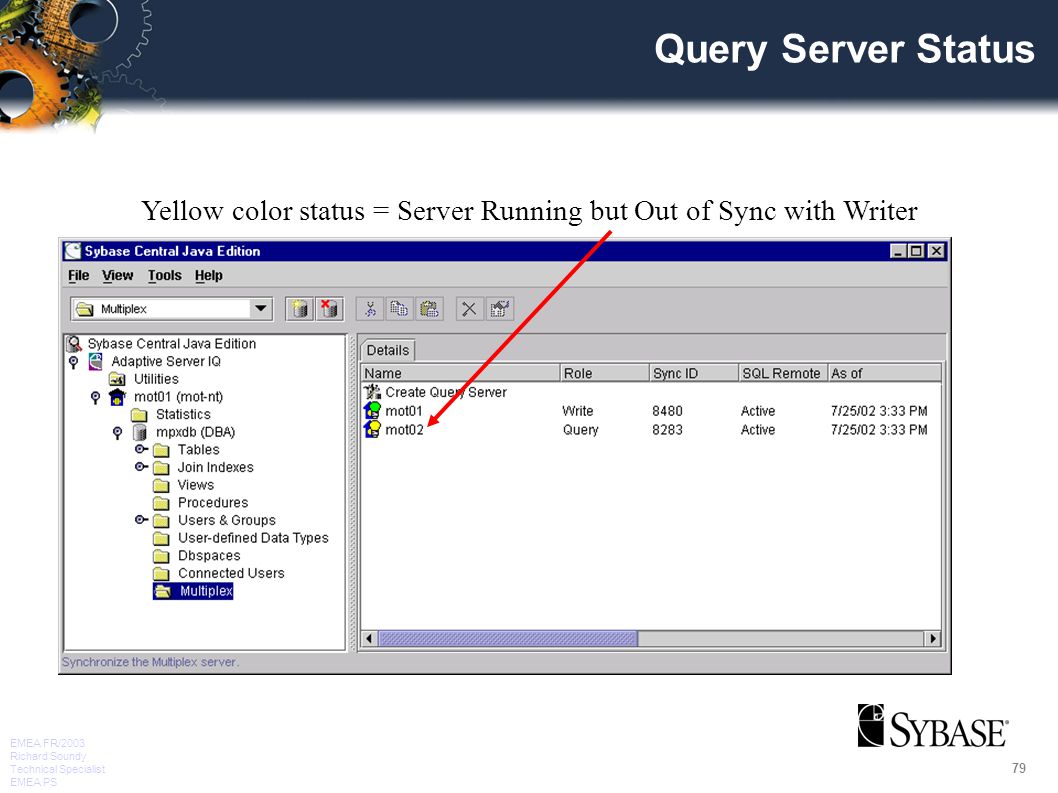Open the Multiplex location dropdown arrow
This screenshot has height=793, width=1058.
pyautogui.click(x=260, y=309)
